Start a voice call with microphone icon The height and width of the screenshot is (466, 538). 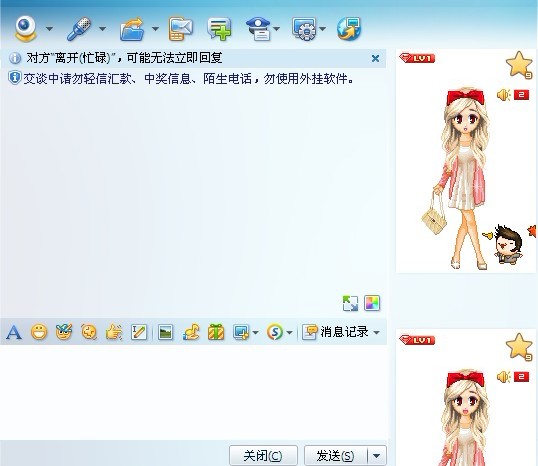tap(79, 29)
